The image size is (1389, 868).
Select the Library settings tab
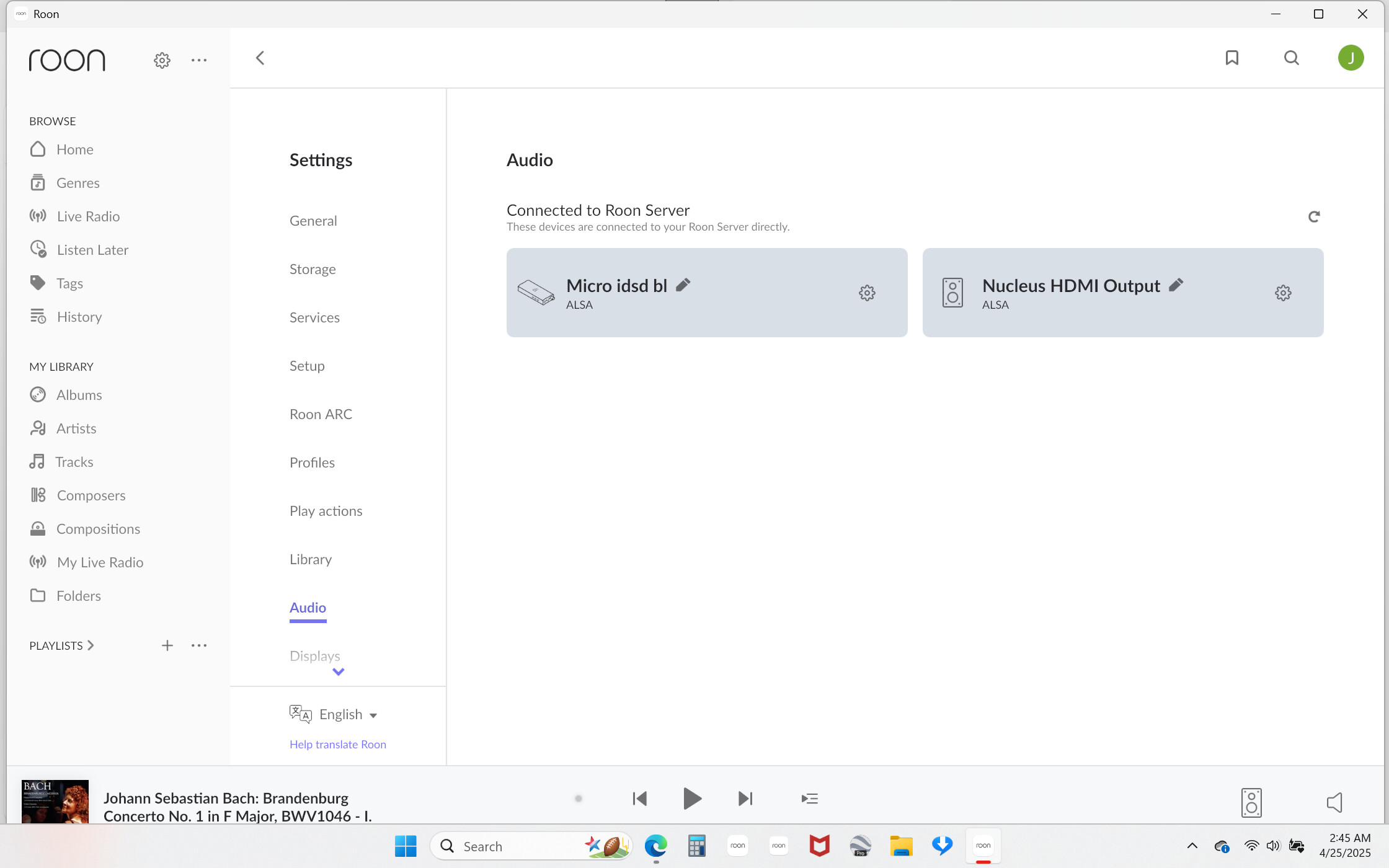click(x=311, y=559)
